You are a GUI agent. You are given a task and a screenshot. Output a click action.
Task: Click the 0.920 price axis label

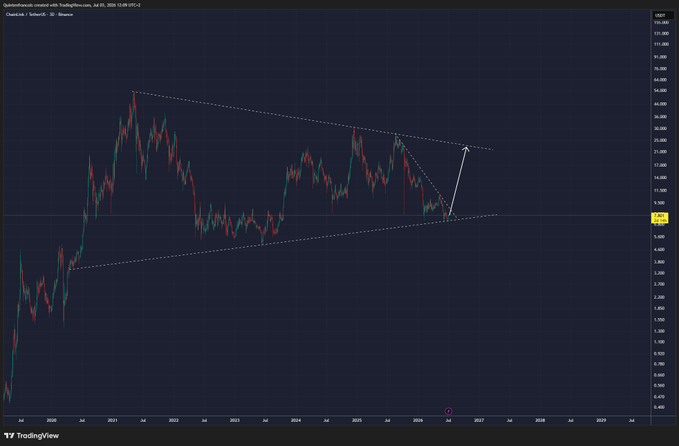pyautogui.click(x=660, y=353)
